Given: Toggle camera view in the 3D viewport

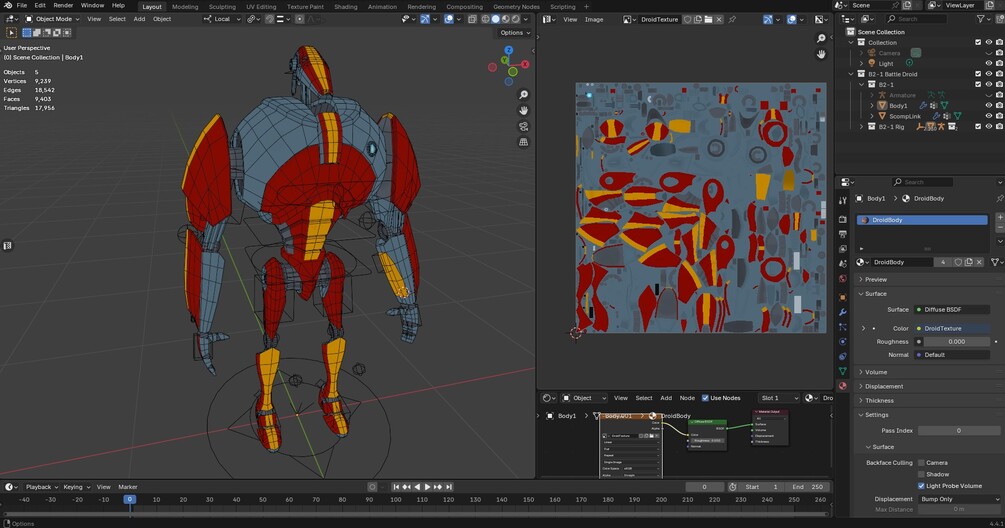Looking at the screenshot, I should pos(524,126).
